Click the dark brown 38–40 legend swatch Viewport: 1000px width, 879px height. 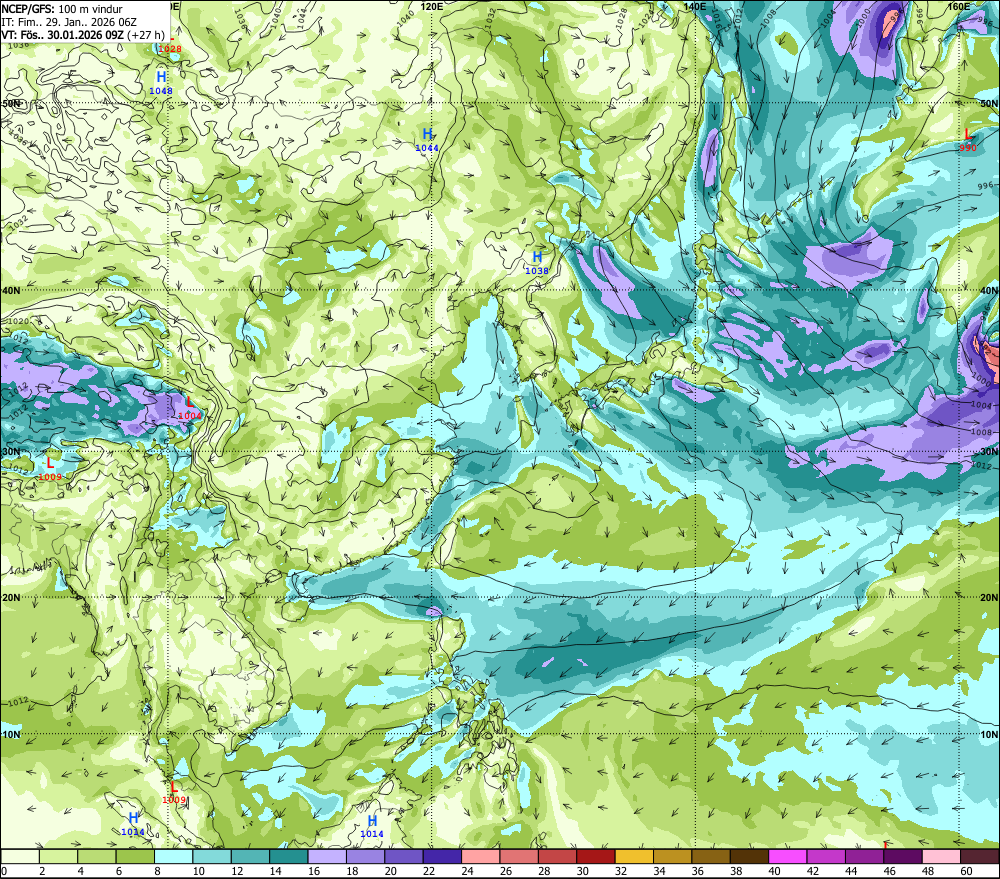pos(749,856)
